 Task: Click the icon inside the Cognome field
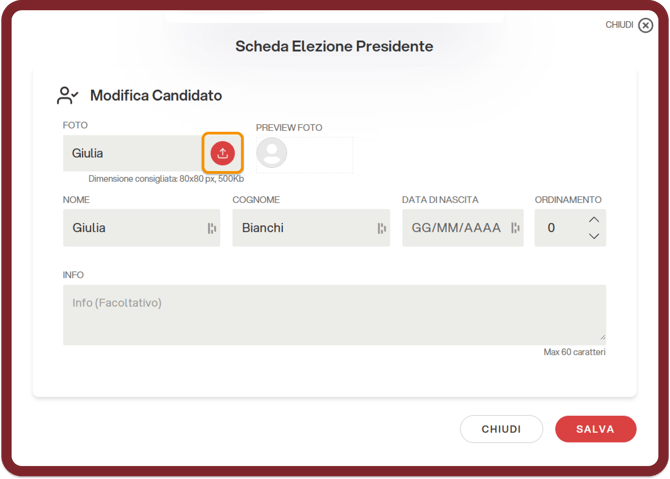(381, 228)
